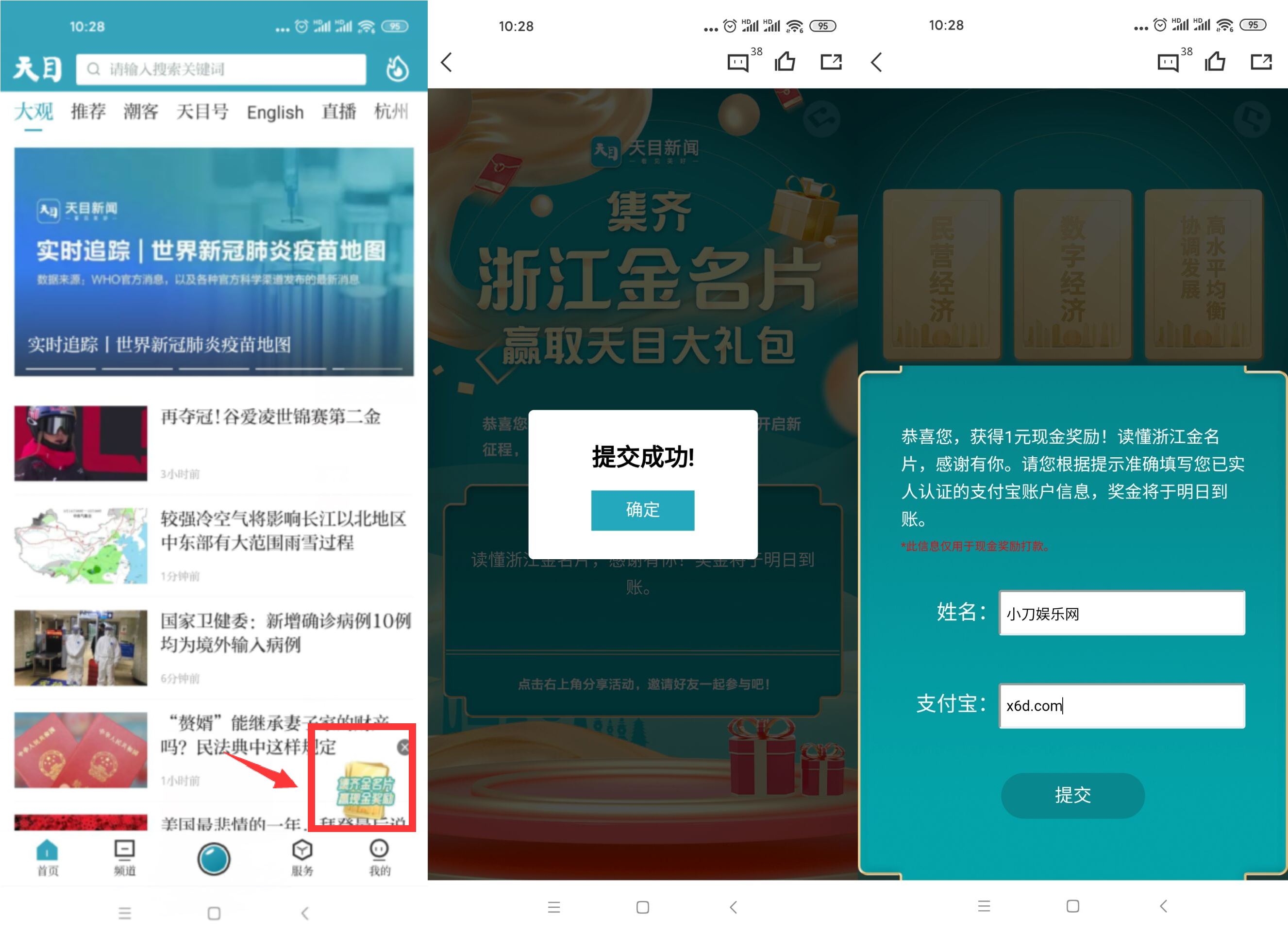
Task: Open the 天目号 tab
Action: [x=202, y=112]
